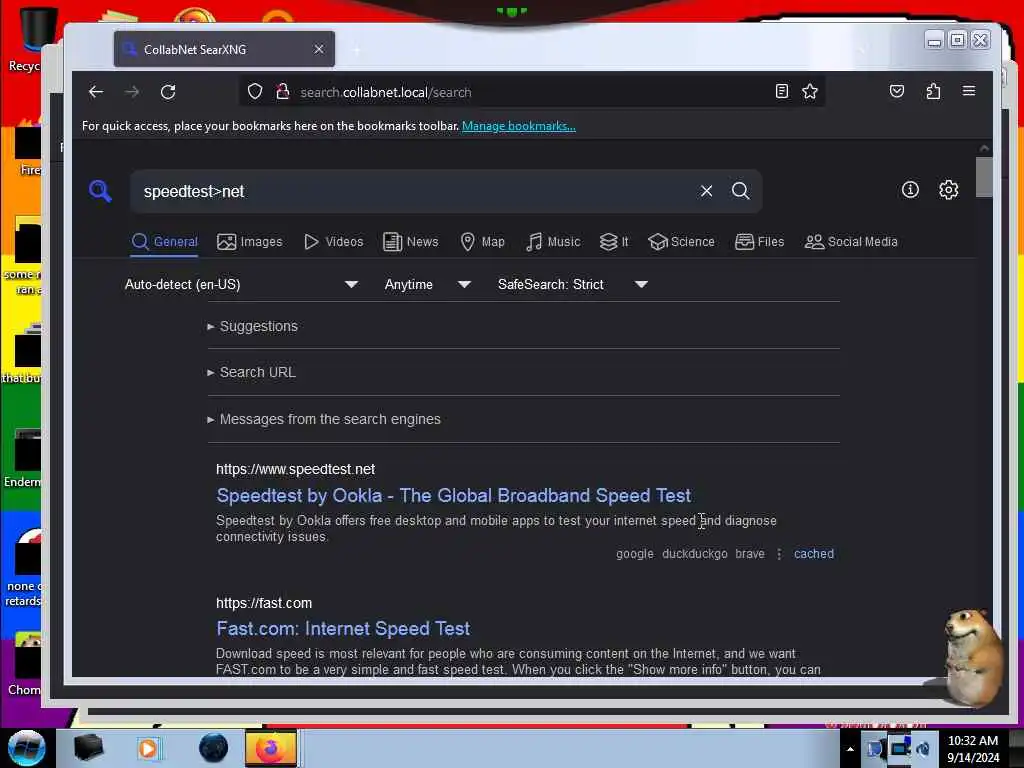Image resolution: width=1024 pixels, height=768 pixels.
Task: Click the search query input field
Action: click(418, 191)
